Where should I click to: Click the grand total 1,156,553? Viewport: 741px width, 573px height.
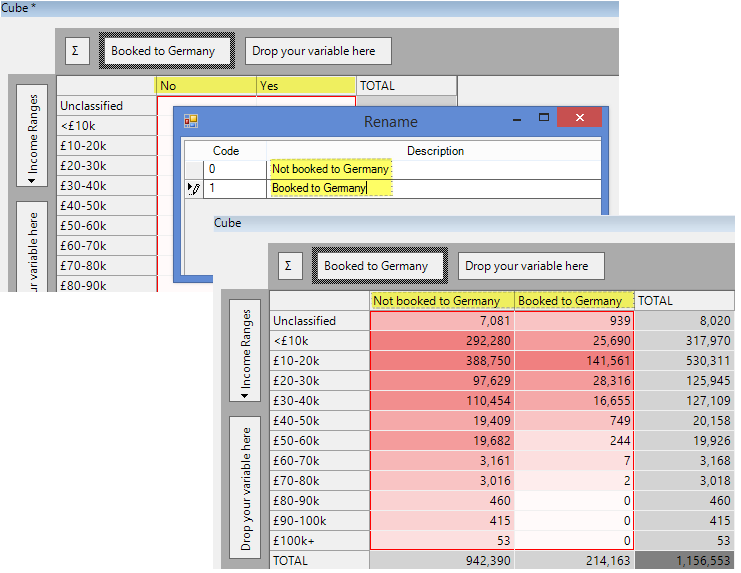tap(684, 561)
